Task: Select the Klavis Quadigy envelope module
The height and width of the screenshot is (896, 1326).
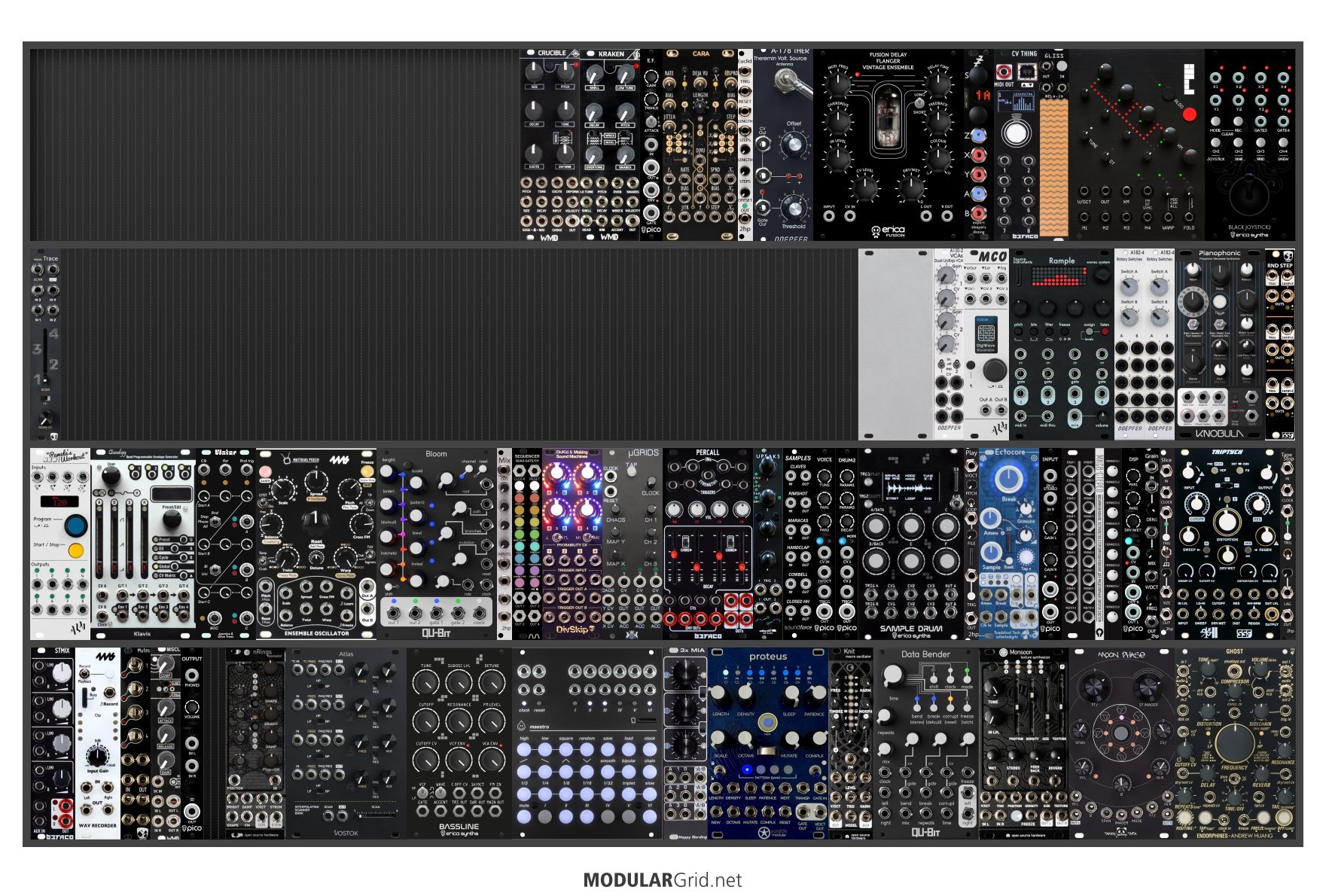Action: pos(143,544)
